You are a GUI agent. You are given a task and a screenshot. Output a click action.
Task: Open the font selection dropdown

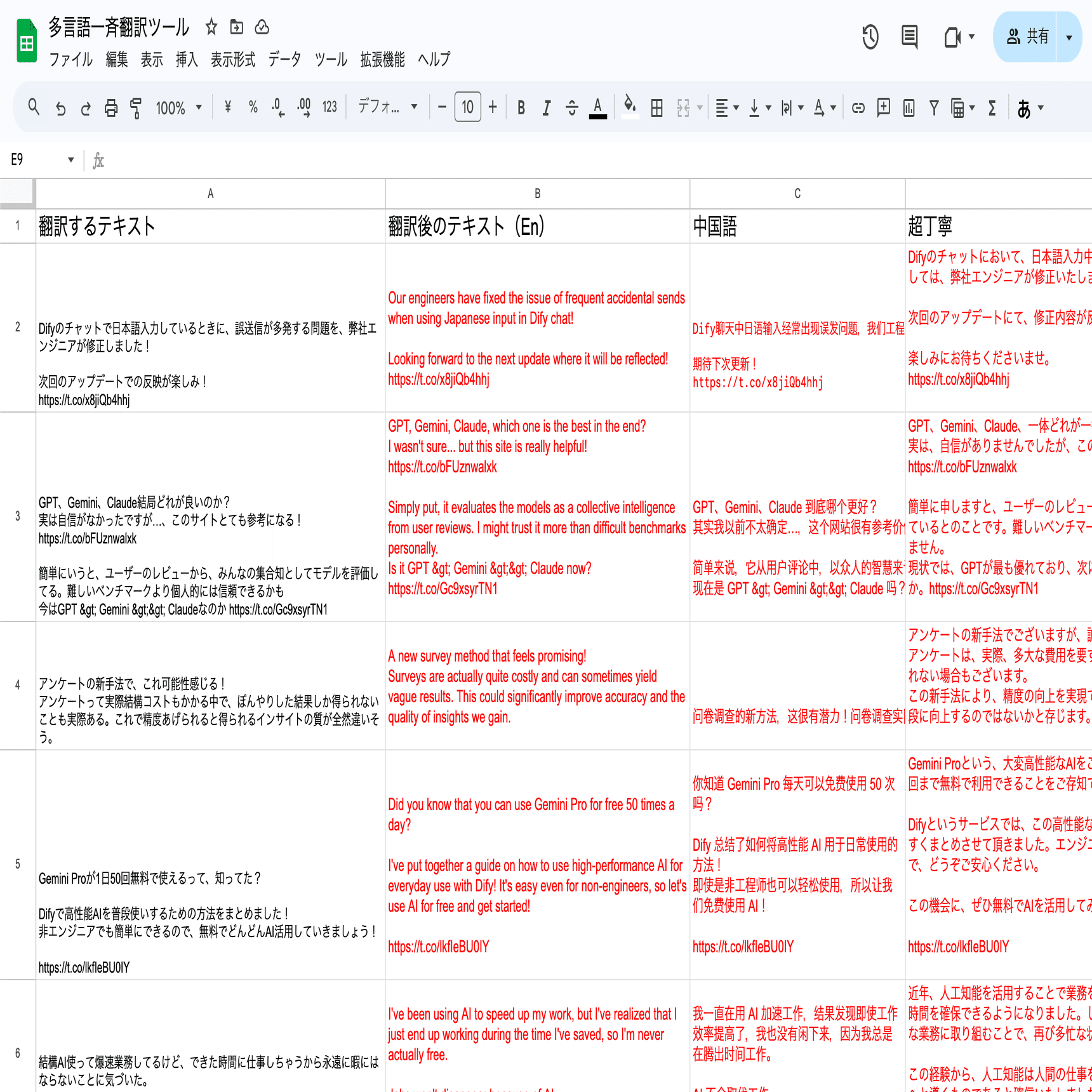pyautogui.click(x=387, y=107)
